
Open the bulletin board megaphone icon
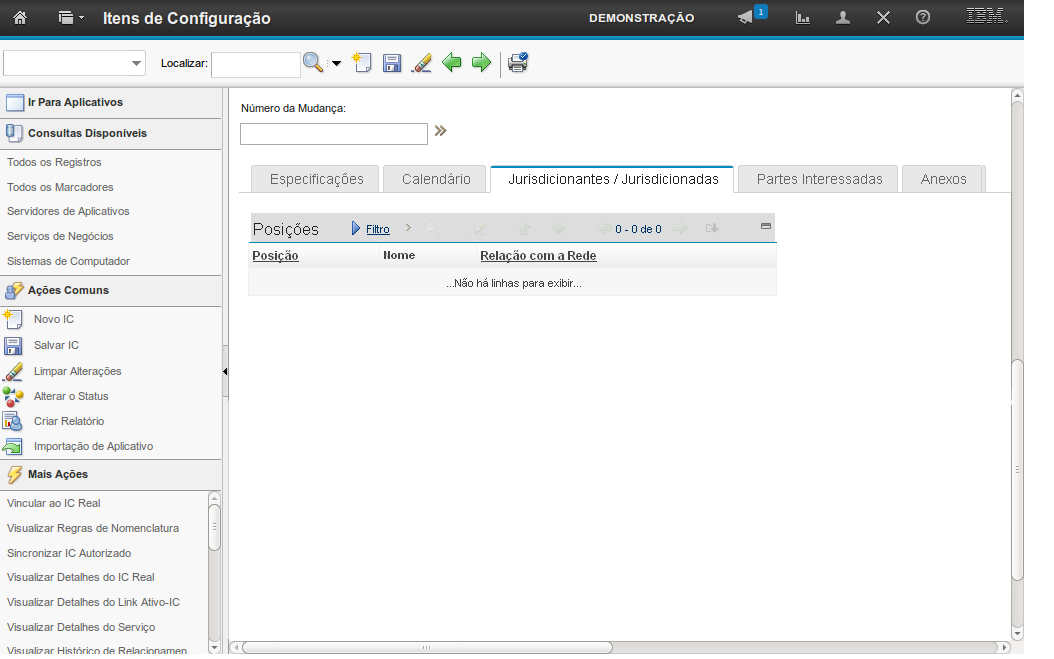pyautogui.click(x=746, y=18)
